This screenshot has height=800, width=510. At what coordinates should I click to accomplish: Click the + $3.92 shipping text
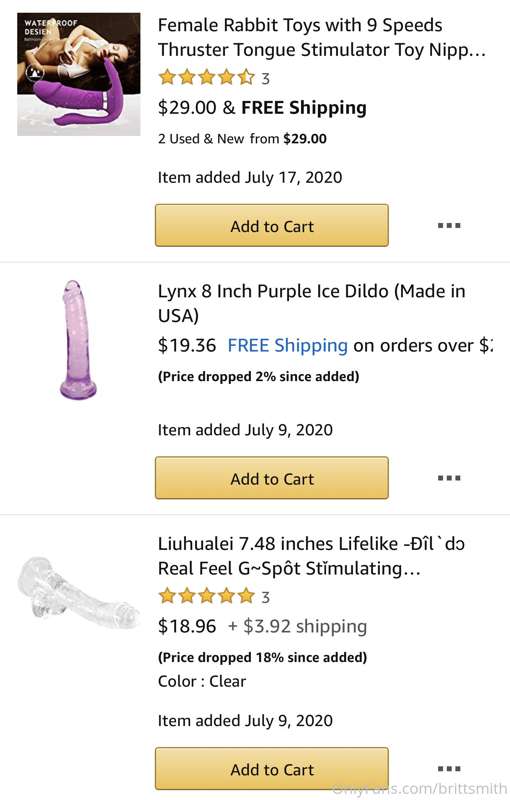pos(297,626)
